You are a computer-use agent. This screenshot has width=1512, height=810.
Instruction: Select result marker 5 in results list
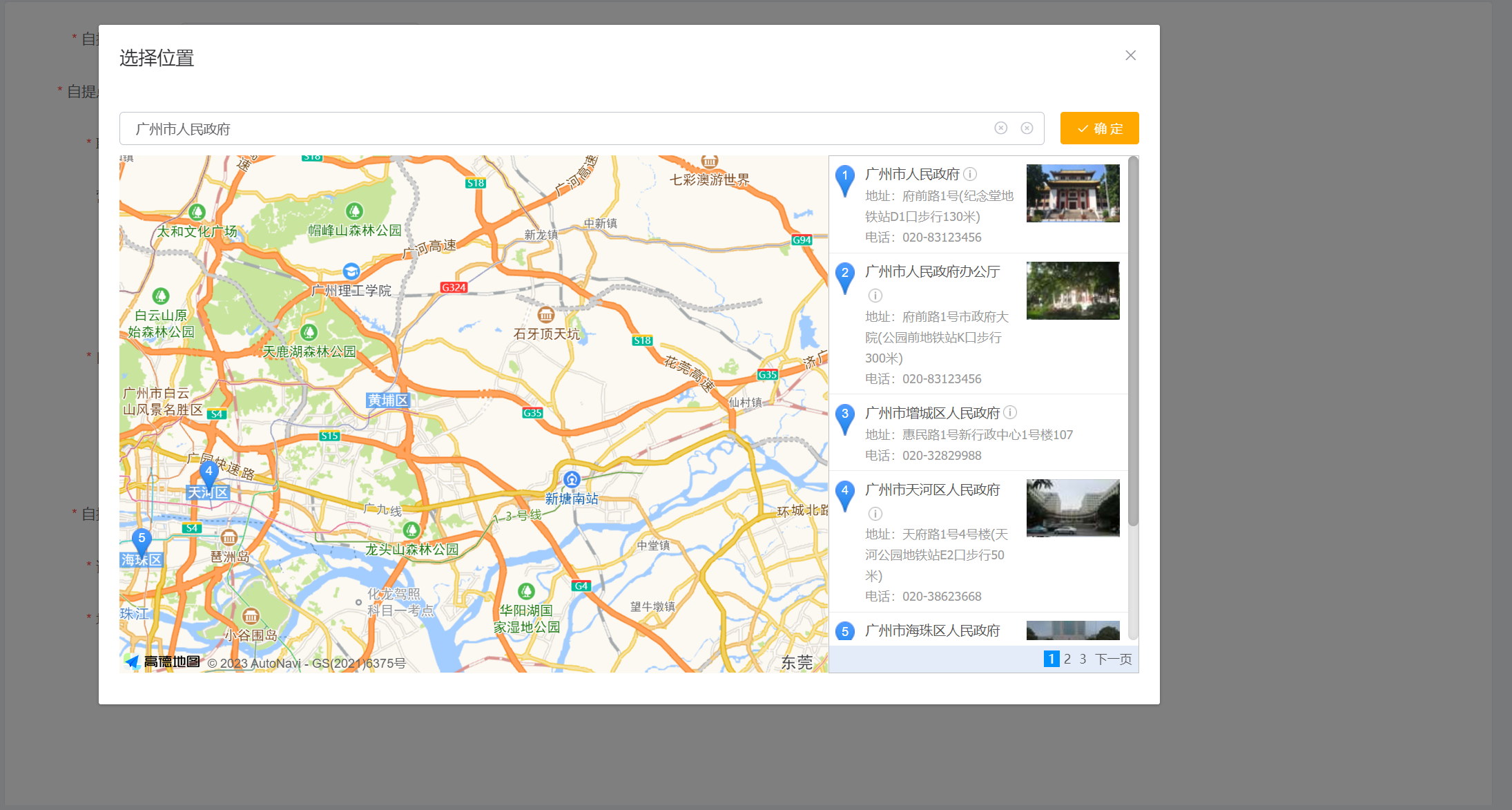tap(844, 632)
